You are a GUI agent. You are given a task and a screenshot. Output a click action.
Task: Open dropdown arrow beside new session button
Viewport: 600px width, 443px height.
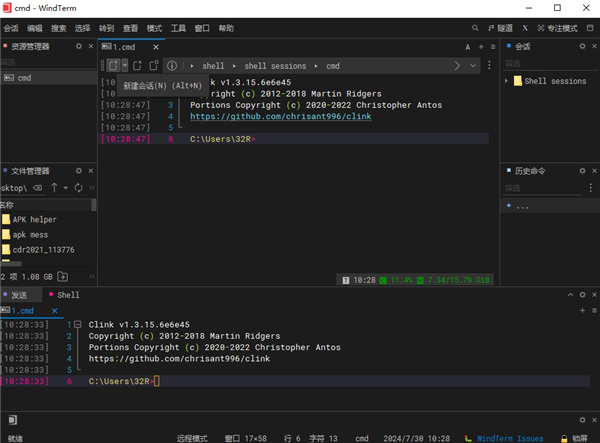125,66
